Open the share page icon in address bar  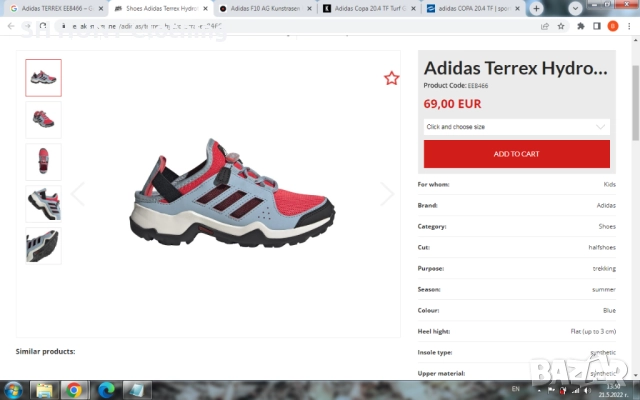point(544,26)
